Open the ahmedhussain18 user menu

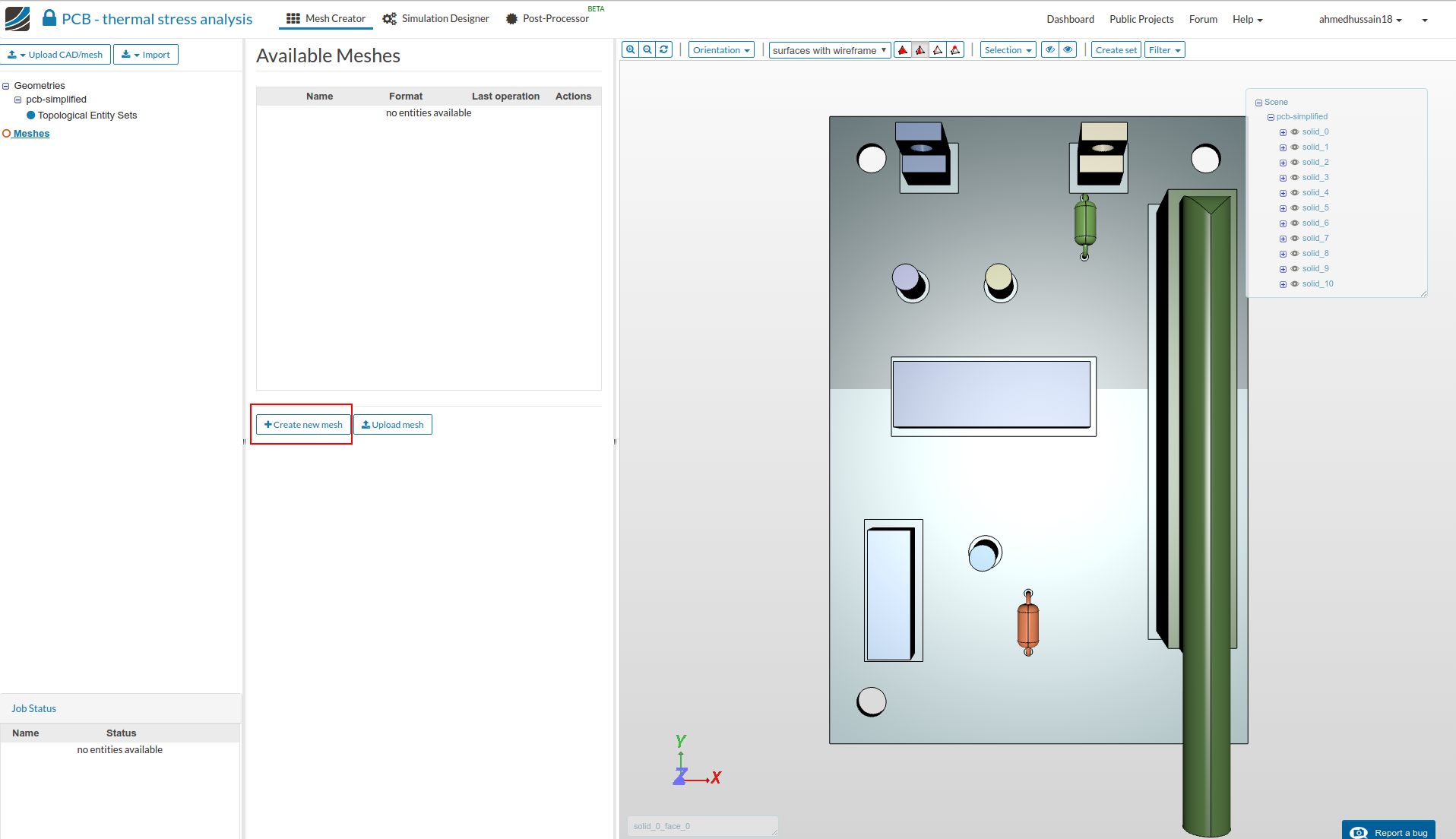pos(1360,20)
